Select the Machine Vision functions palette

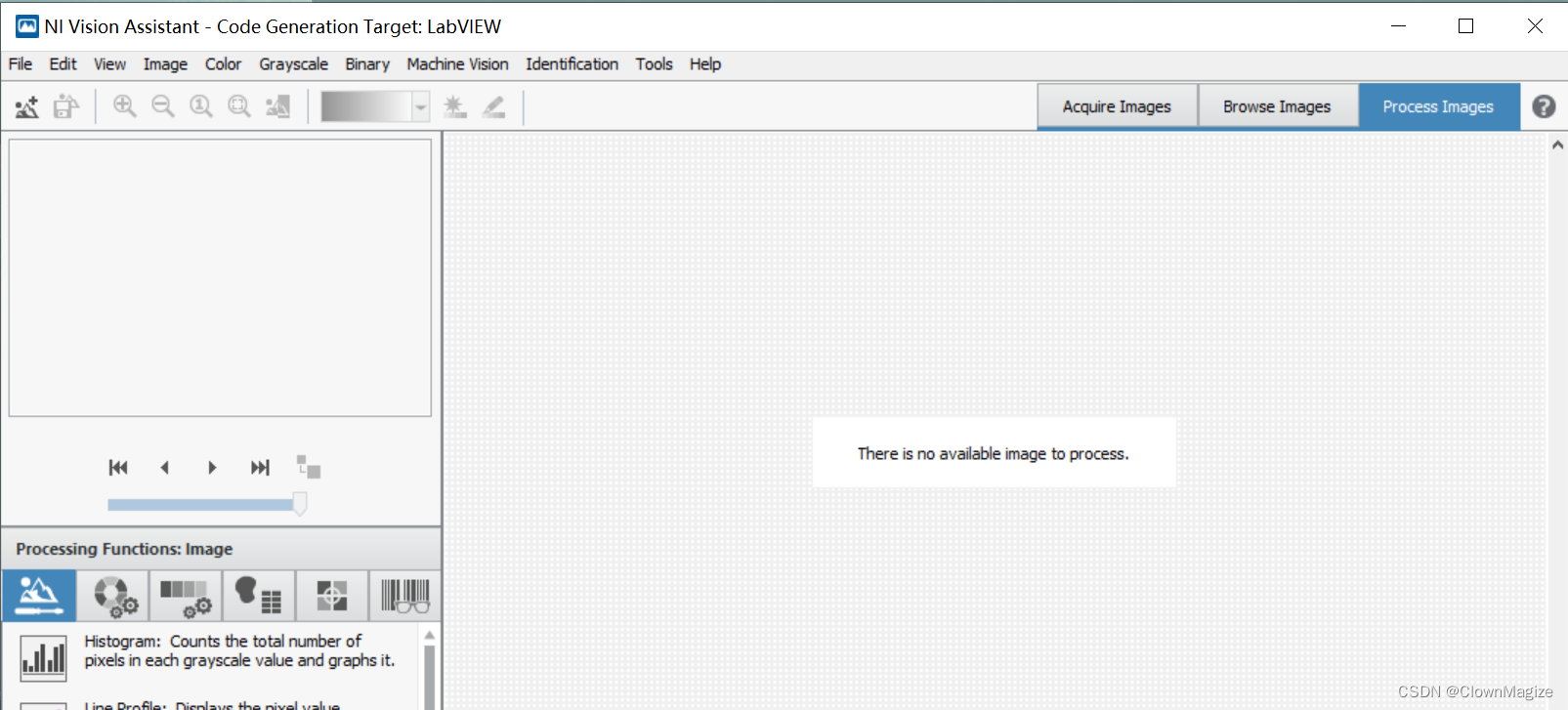pos(332,596)
